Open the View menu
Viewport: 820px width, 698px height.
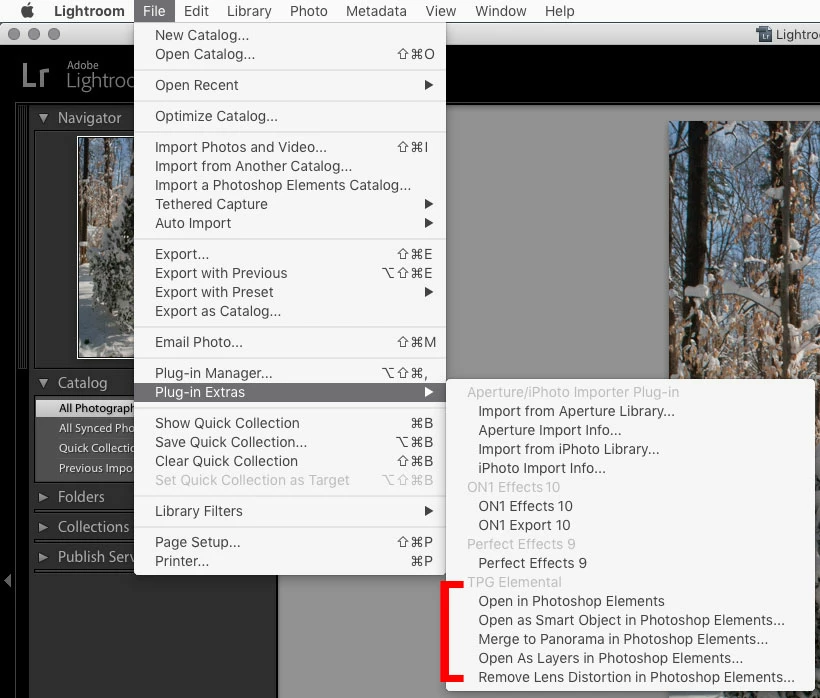click(440, 11)
